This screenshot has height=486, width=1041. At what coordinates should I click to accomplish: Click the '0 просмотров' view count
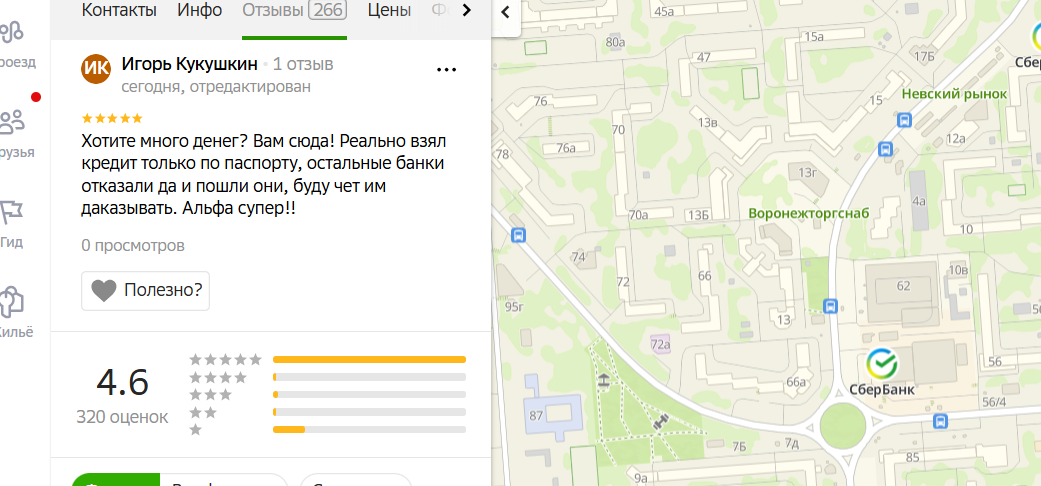pyautogui.click(x=133, y=246)
